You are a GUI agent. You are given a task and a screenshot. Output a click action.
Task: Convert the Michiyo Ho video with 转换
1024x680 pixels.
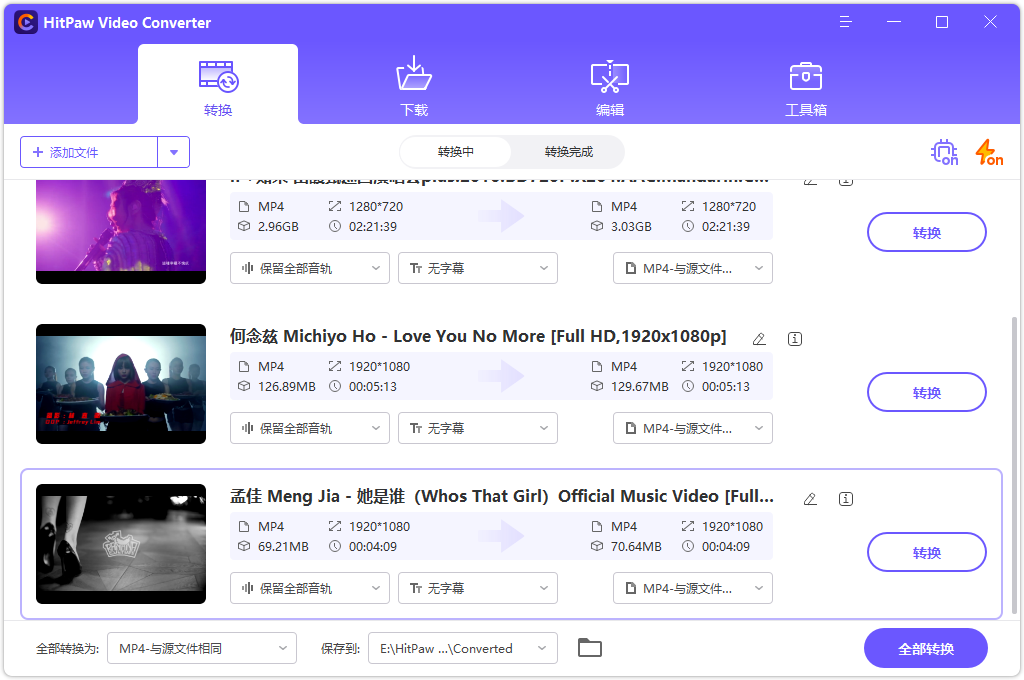(x=927, y=392)
